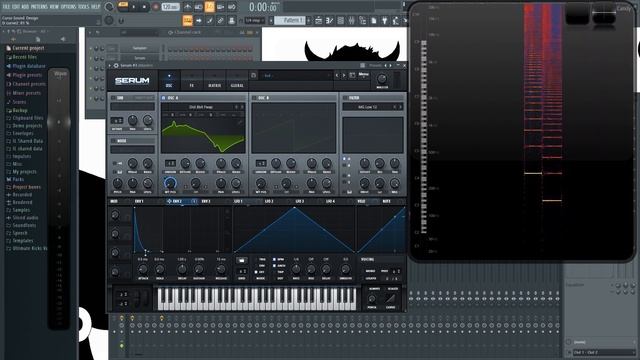This screenshot has height=360, width=640.
Task: Open the FILE menu in FL Studio
Action: 6,7
